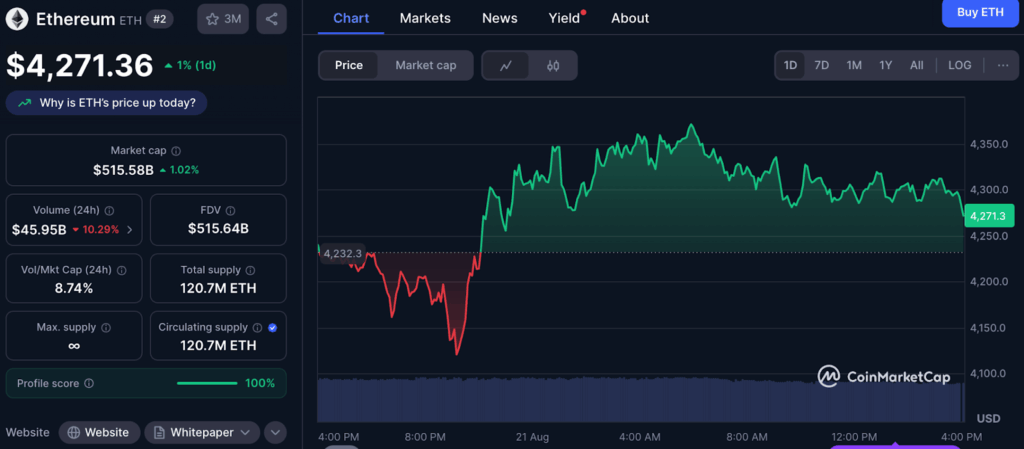This screenshot has height=449, width=1024.
Task: Expand more links chevron beside Whitepaper
Action: pyautogui.click(x=275, y=432)
